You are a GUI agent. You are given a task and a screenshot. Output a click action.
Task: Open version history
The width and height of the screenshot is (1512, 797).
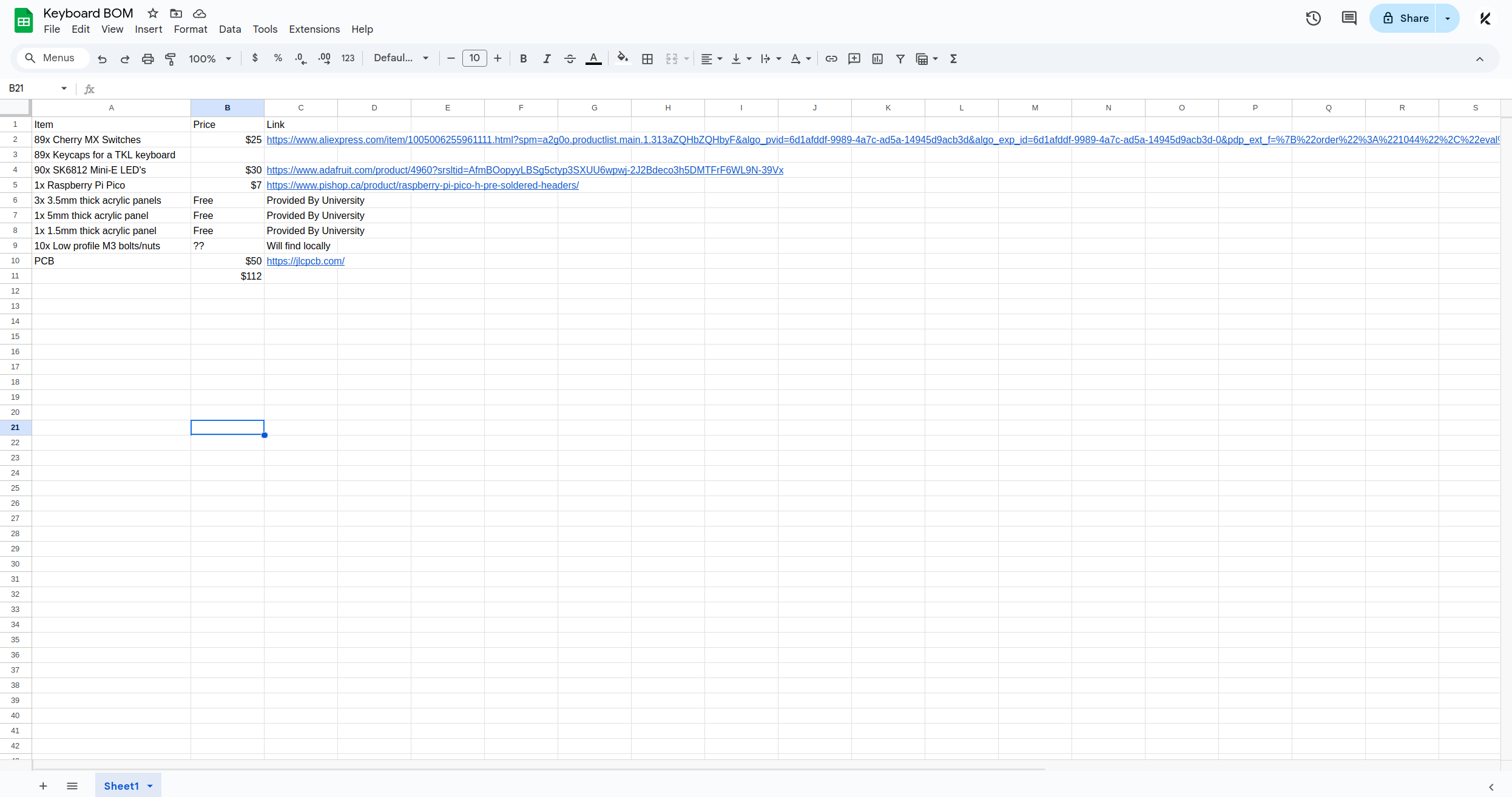tap(1313, 18)
